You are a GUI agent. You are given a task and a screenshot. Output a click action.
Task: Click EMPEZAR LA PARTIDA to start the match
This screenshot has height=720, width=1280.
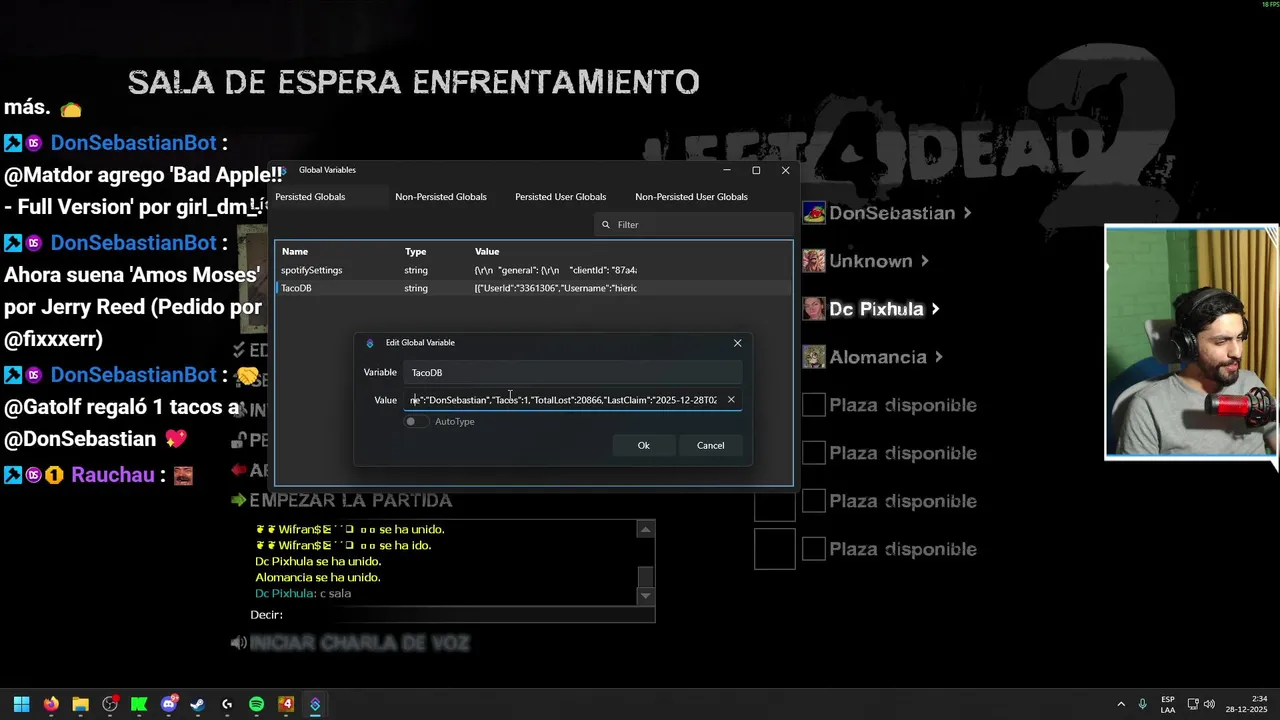tap(350, 500)
